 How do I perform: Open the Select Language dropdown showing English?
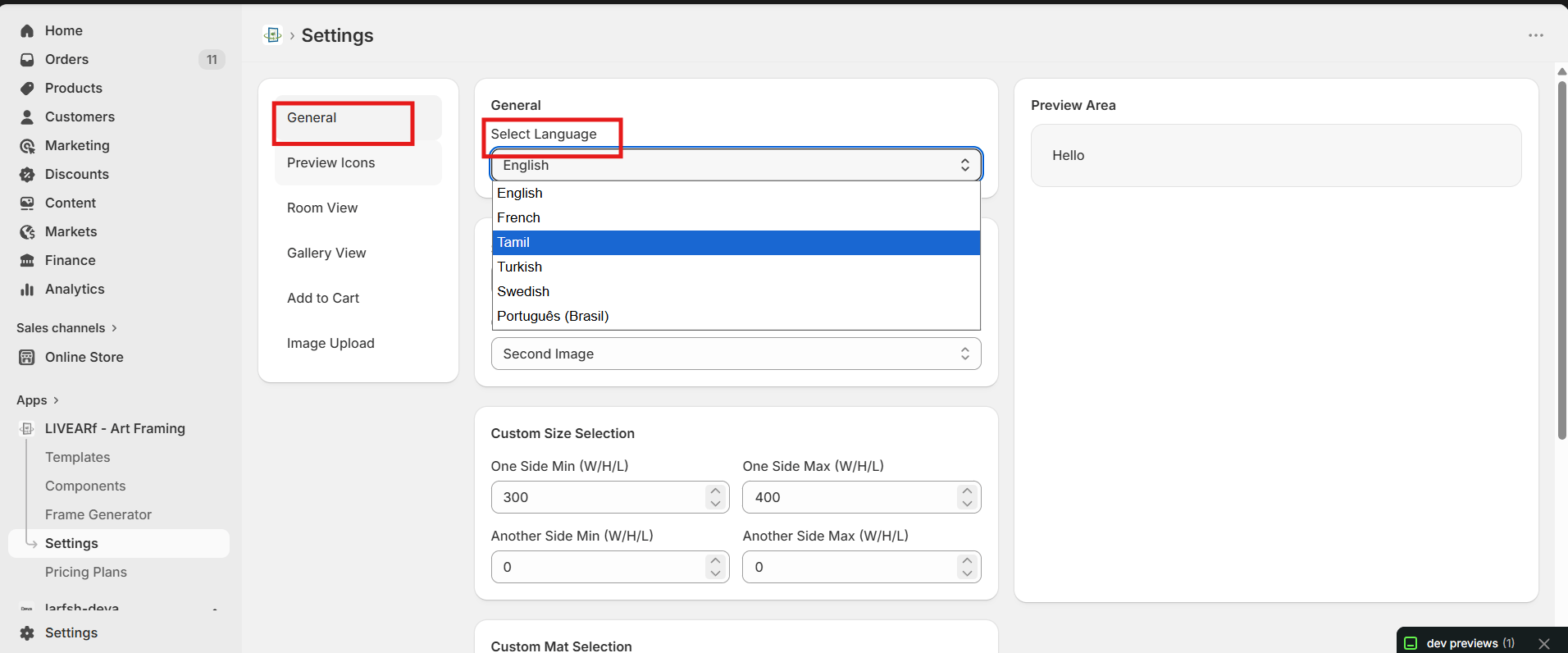[x=736, y=165]
